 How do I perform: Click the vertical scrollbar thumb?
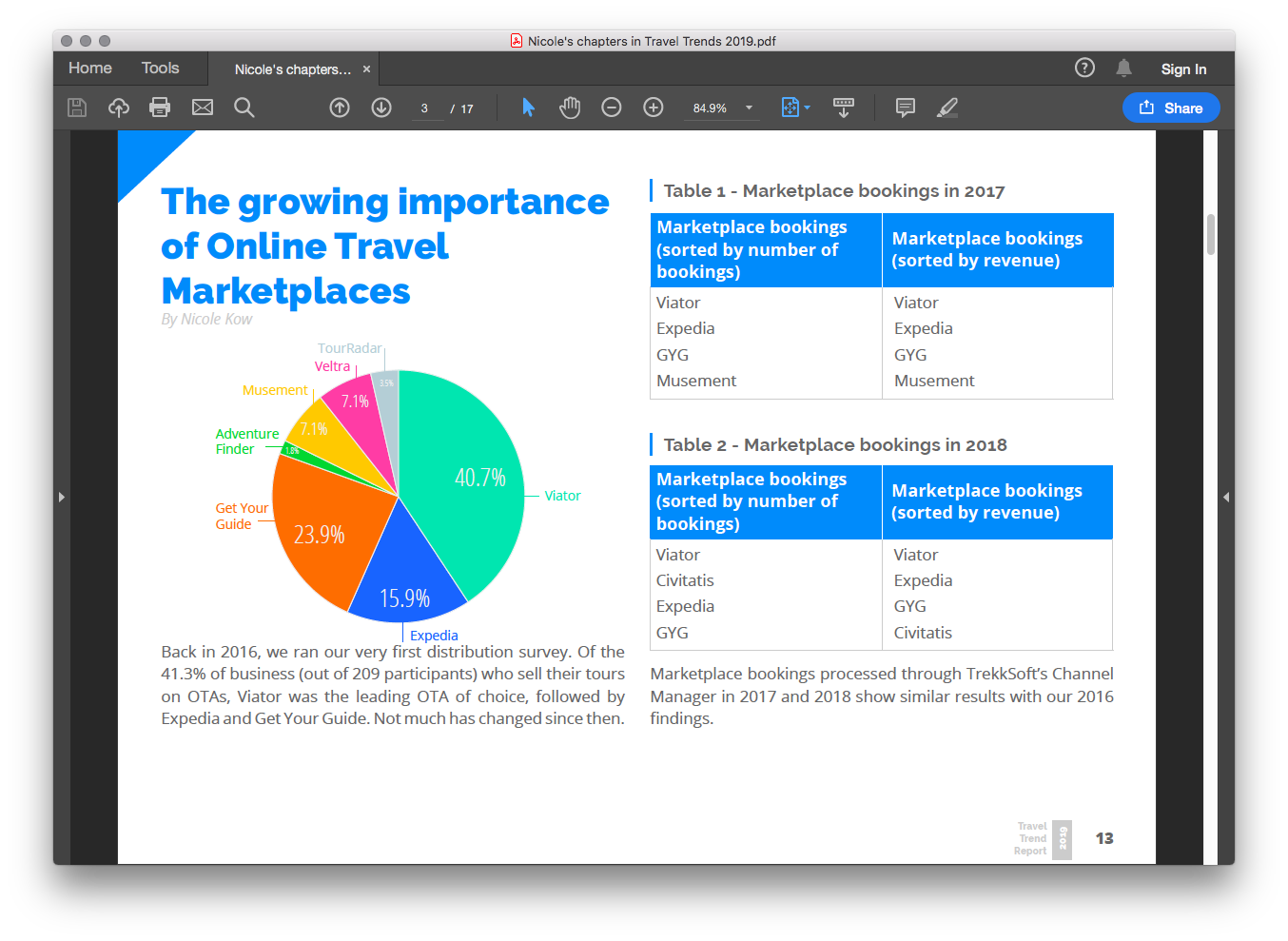tap(1211, 234)
